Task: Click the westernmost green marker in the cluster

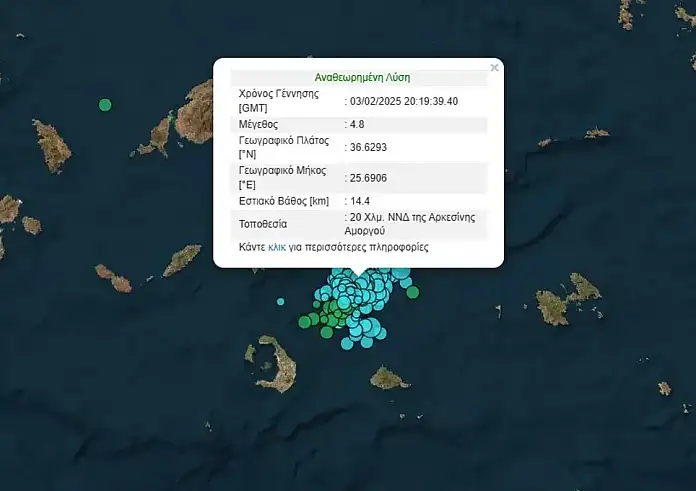Action: 305,322
